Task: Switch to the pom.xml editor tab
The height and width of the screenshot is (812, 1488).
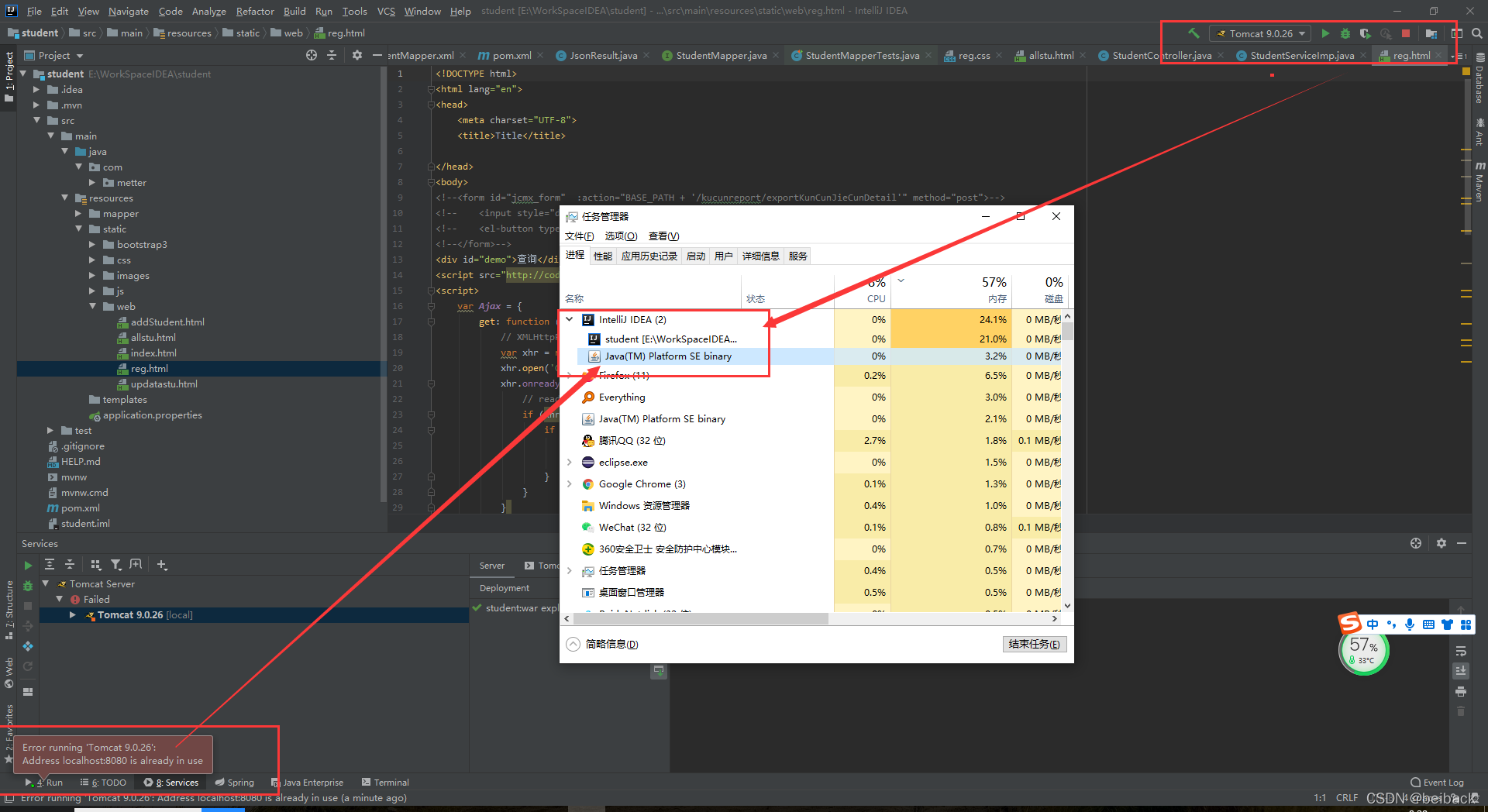Action: (511, 55)
